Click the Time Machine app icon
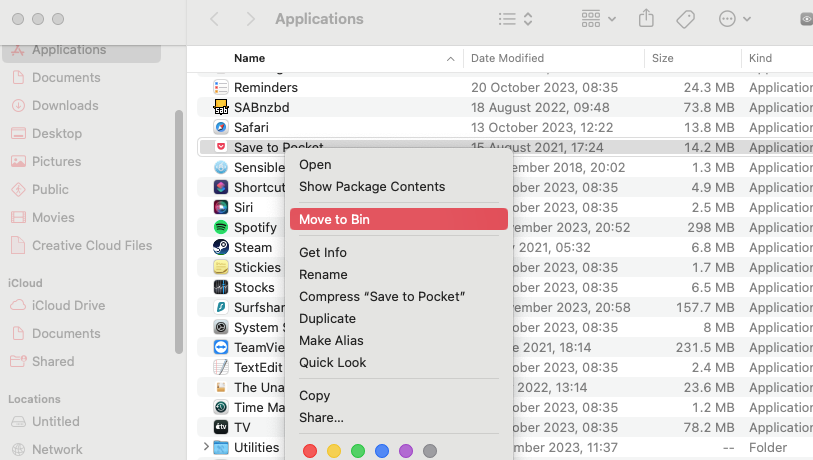 pos(221,408)
